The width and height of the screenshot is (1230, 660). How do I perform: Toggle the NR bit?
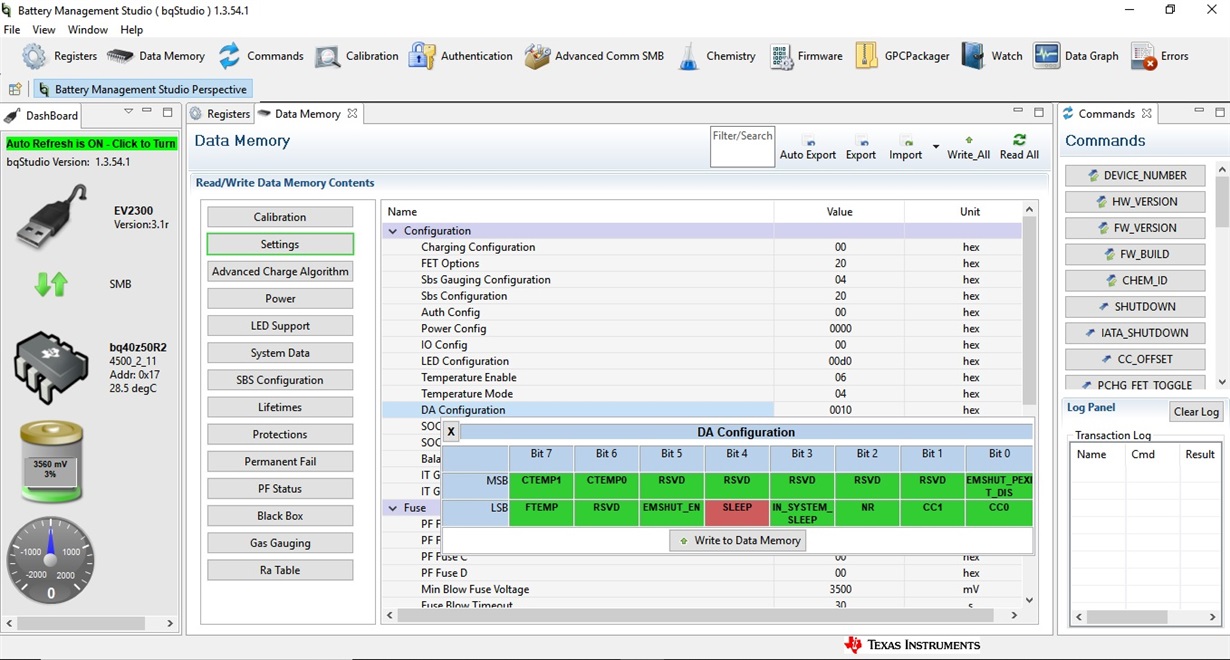point(867,513)
